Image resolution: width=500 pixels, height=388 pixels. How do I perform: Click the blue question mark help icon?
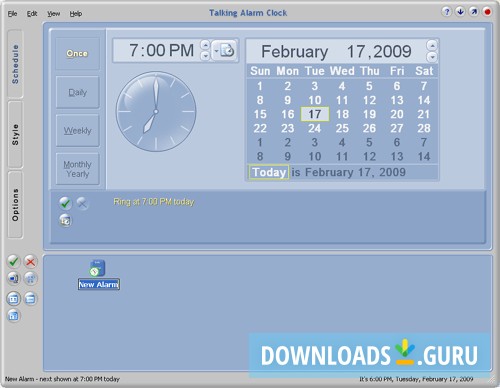pyautogui.click(x=447, y=12)
